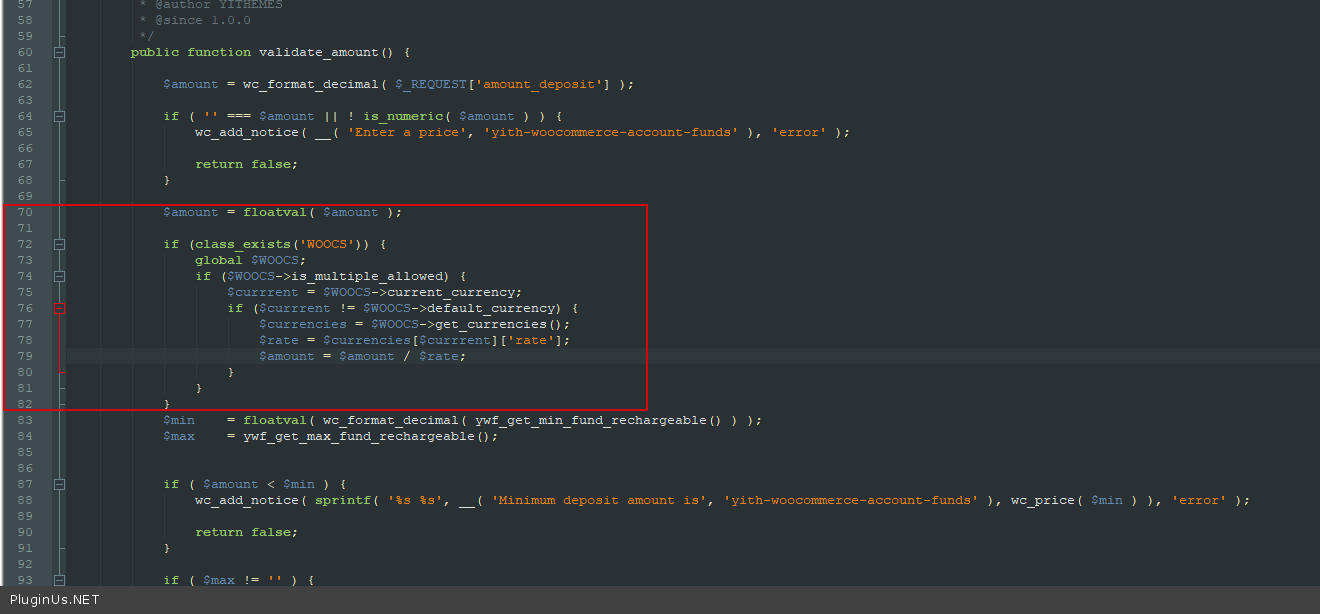
Task: Collapse the amount < min block on line 87
Action: tap(60, 484)
